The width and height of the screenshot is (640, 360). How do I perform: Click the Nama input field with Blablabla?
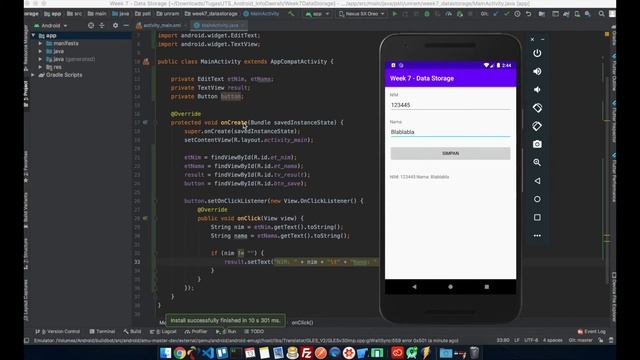coord(450,132)
